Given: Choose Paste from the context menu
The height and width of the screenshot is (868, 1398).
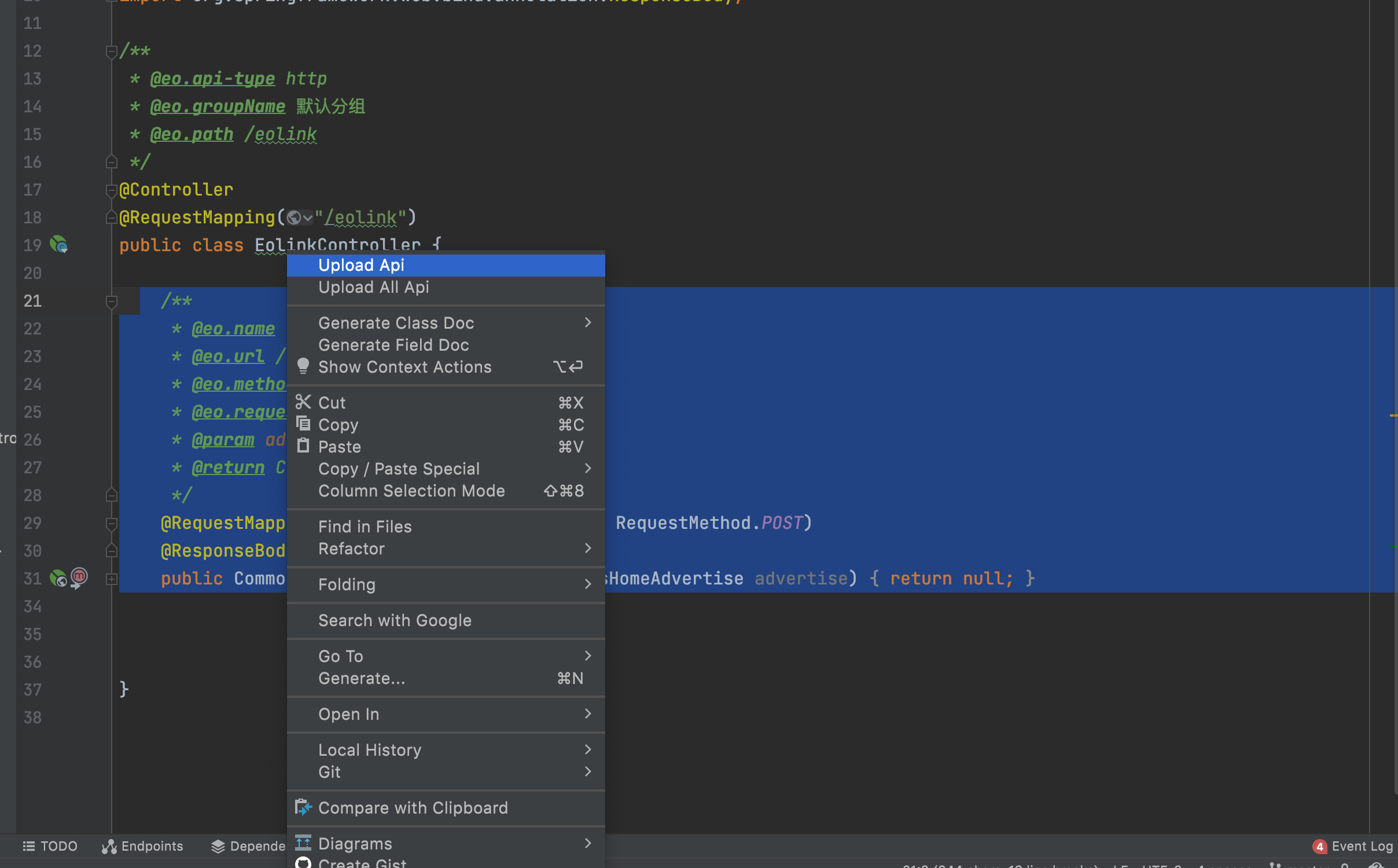Looking at the screenshot, I should pyautogui.click(x=446, y=447).
